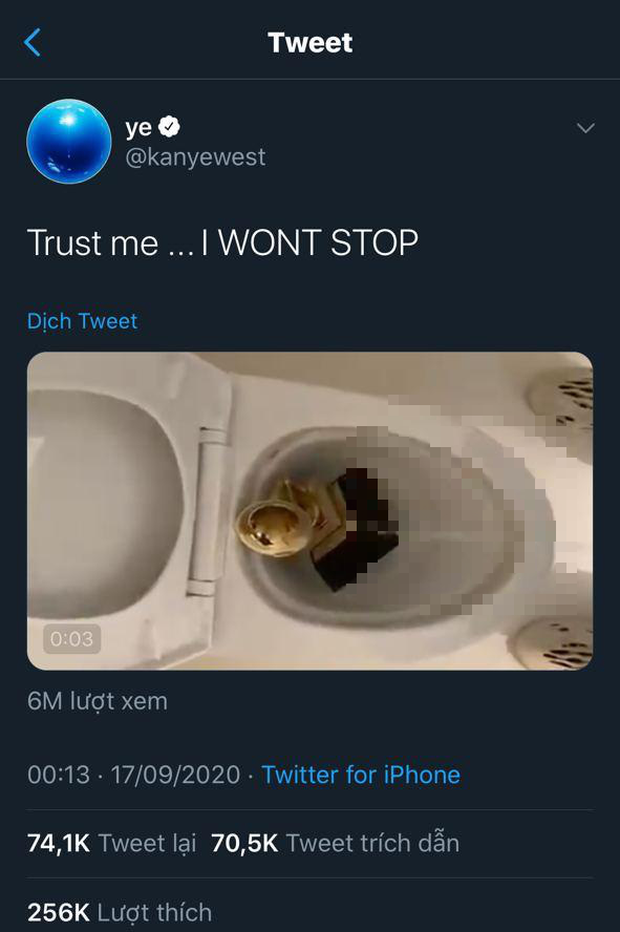This screenshot has height=932, width=620.
Task: Open the globe profile picture
Action: tap(69, 141)
